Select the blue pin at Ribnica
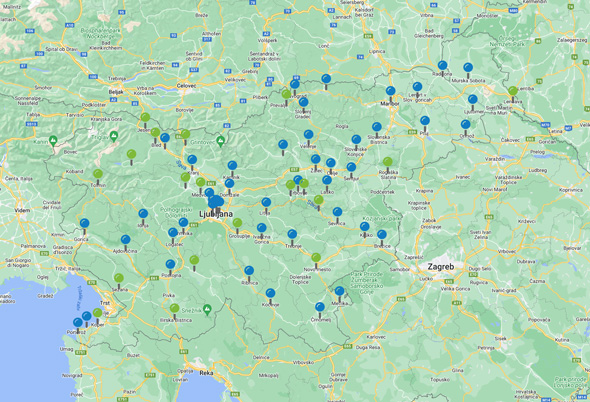This screenshot has width=590, height=402. click(249, 273)
